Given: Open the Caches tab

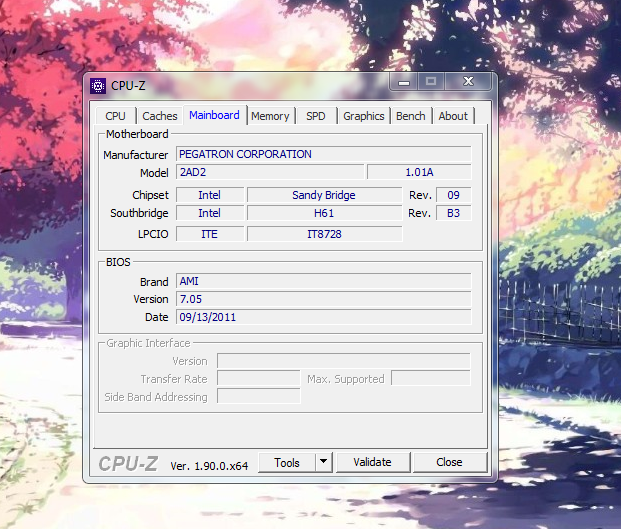Looking at the screenshot, I should click(x=160, y=116).
